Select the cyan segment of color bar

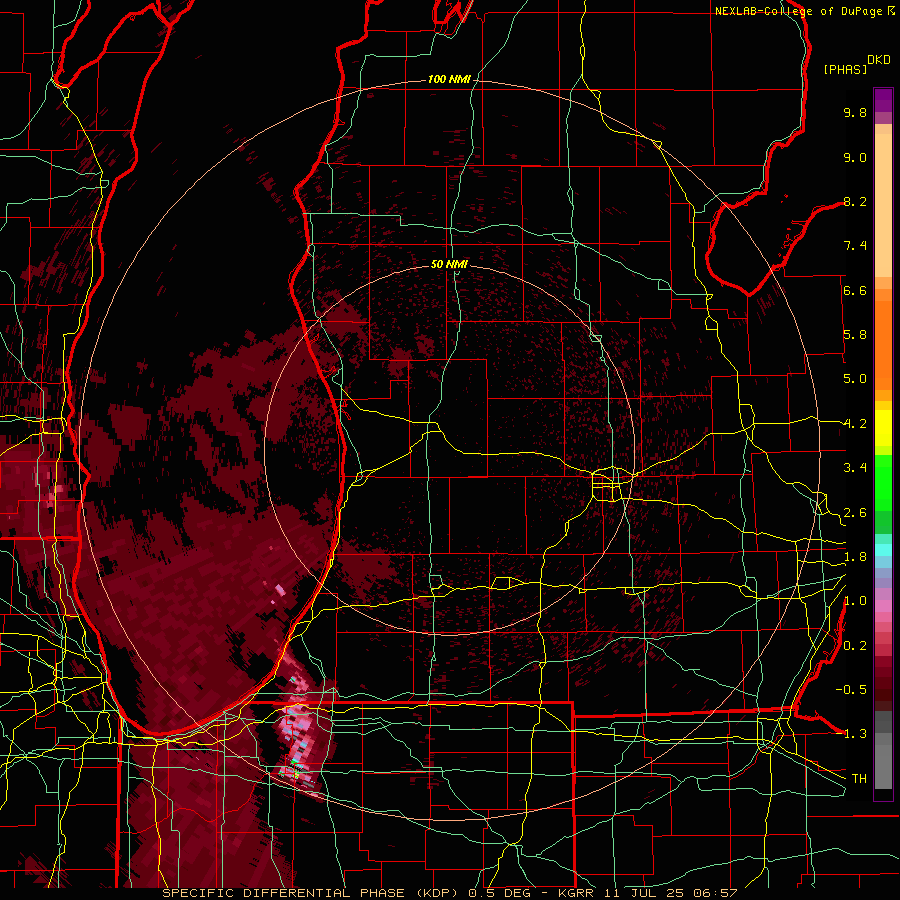(x=883, y=550)
